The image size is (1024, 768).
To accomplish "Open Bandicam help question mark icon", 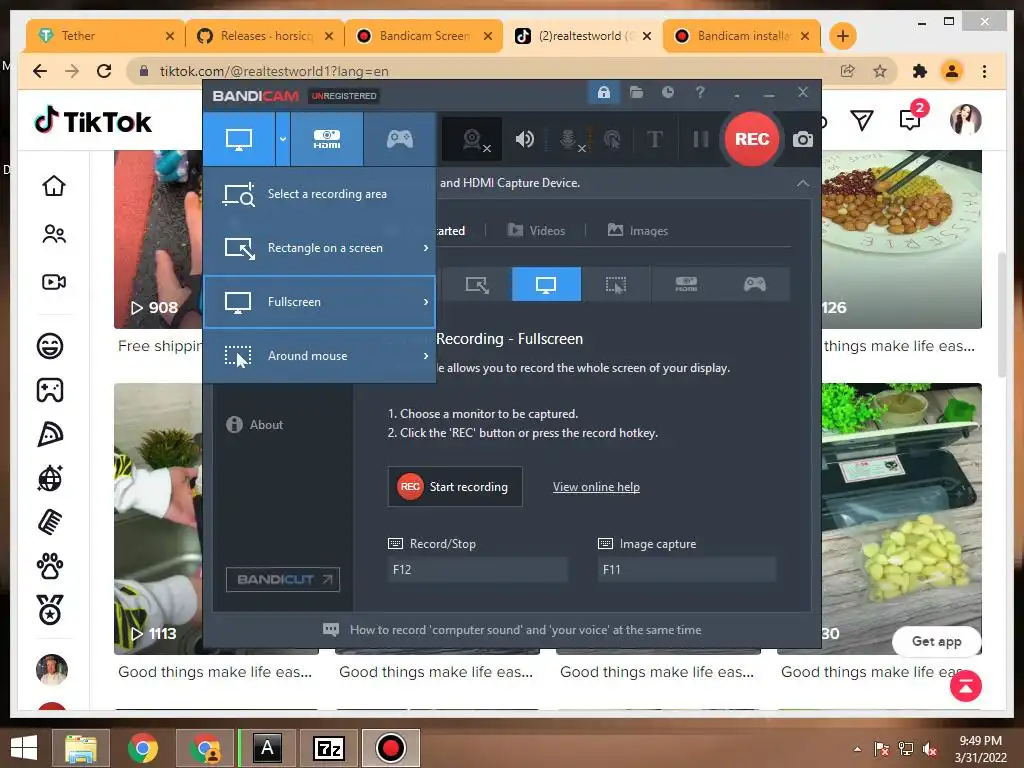I will (700, 93).
